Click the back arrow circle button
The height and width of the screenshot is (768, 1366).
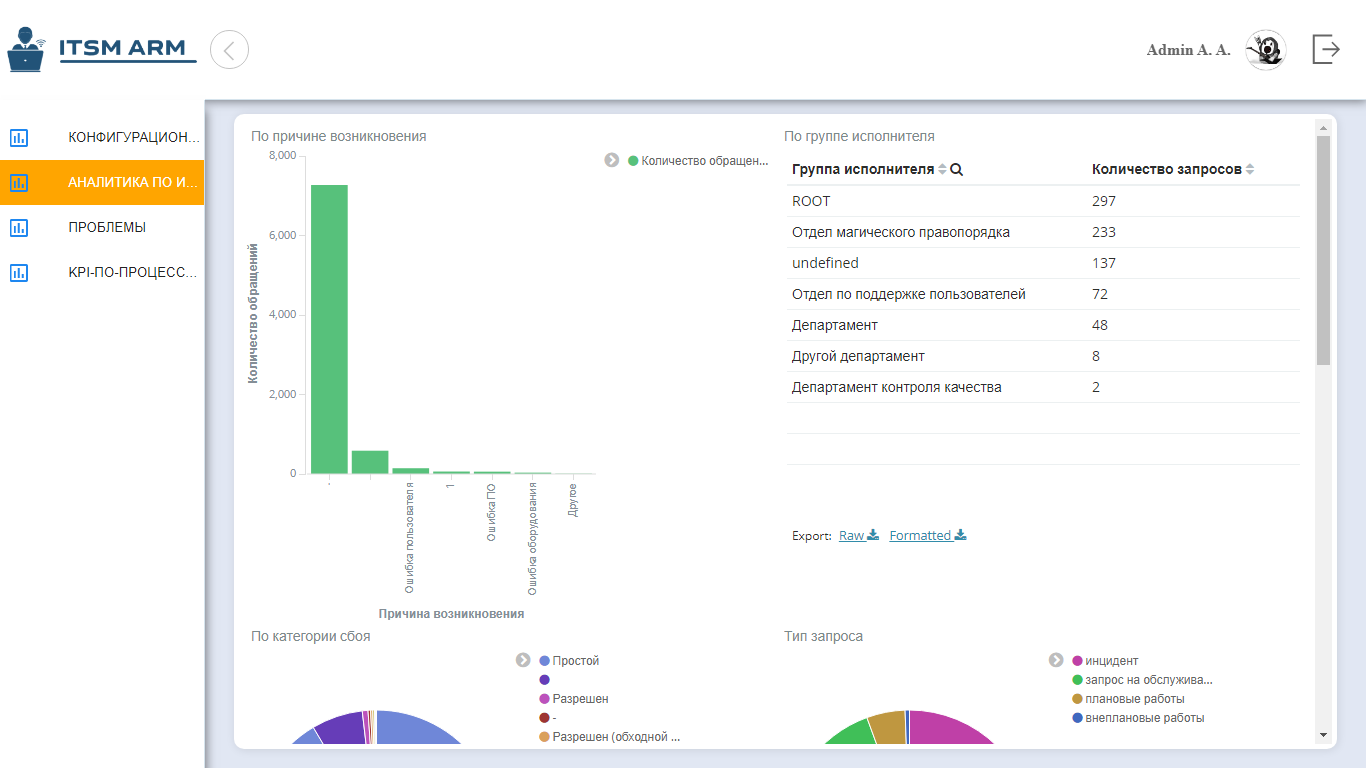pyautogui.click(x=229, y=49)
